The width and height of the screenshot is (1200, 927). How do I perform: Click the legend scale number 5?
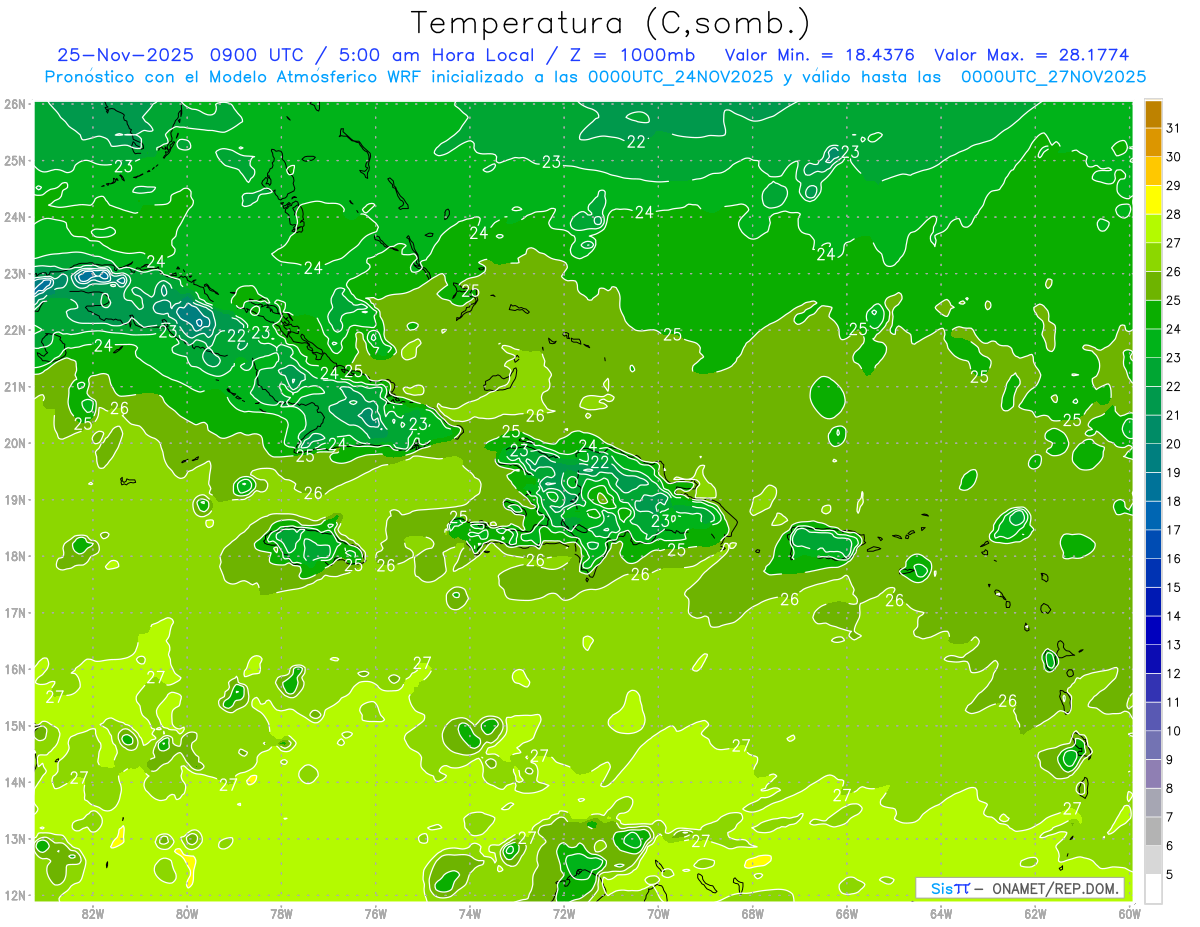coord(1171,875)
